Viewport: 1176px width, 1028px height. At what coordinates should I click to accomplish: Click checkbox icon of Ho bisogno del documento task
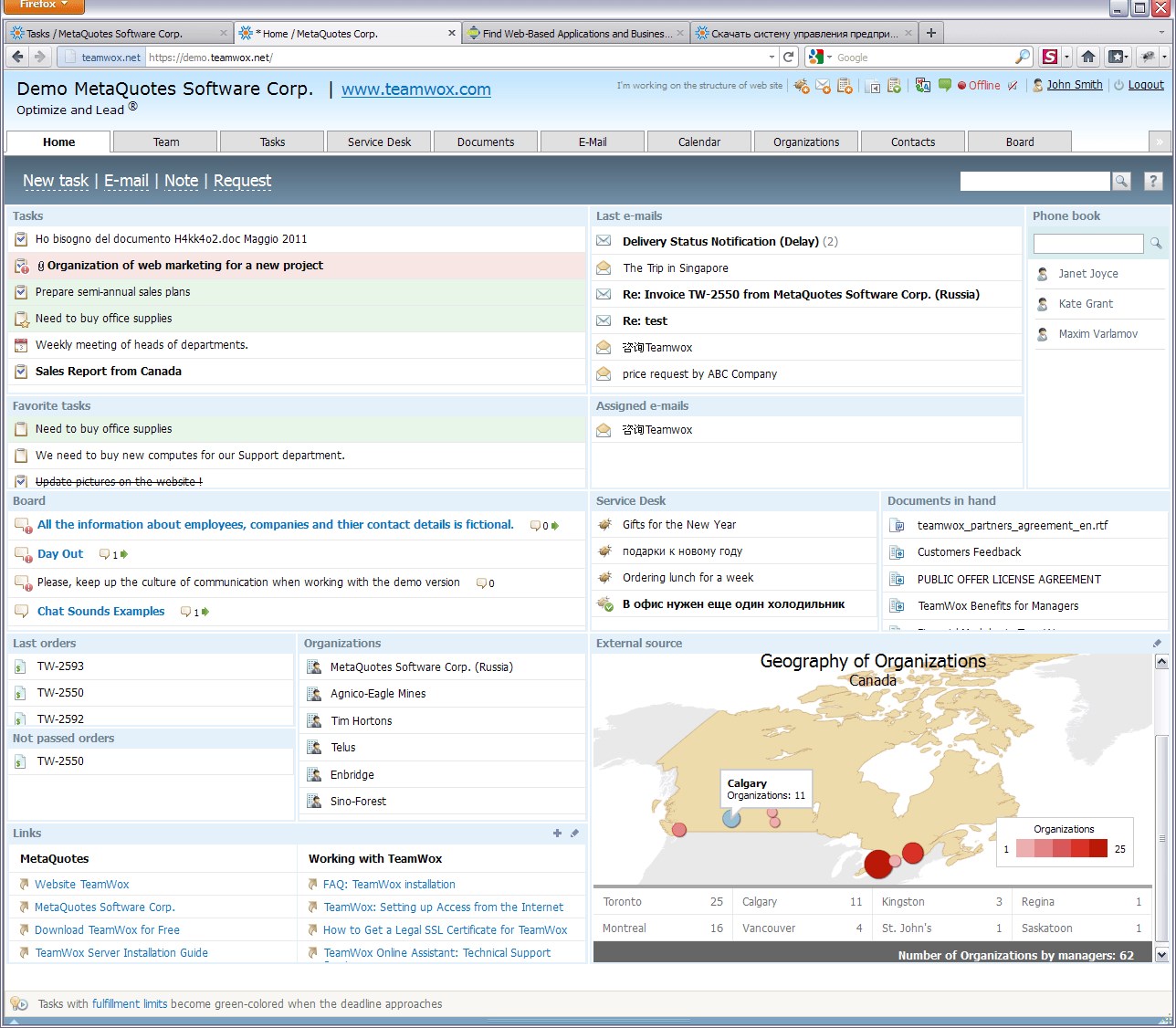tap(21, 239)
